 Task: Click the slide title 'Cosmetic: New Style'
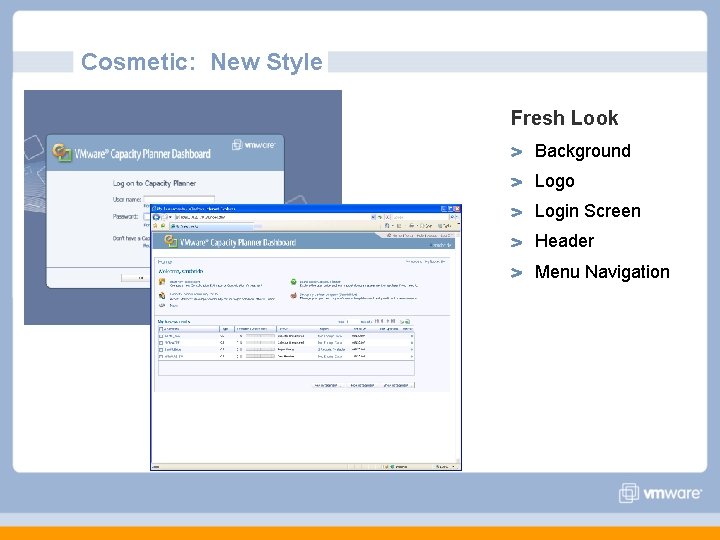tap(202, 62)
